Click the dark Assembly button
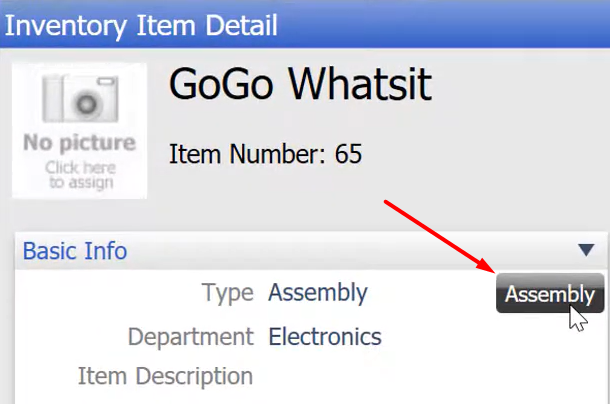 coord(550,293)
